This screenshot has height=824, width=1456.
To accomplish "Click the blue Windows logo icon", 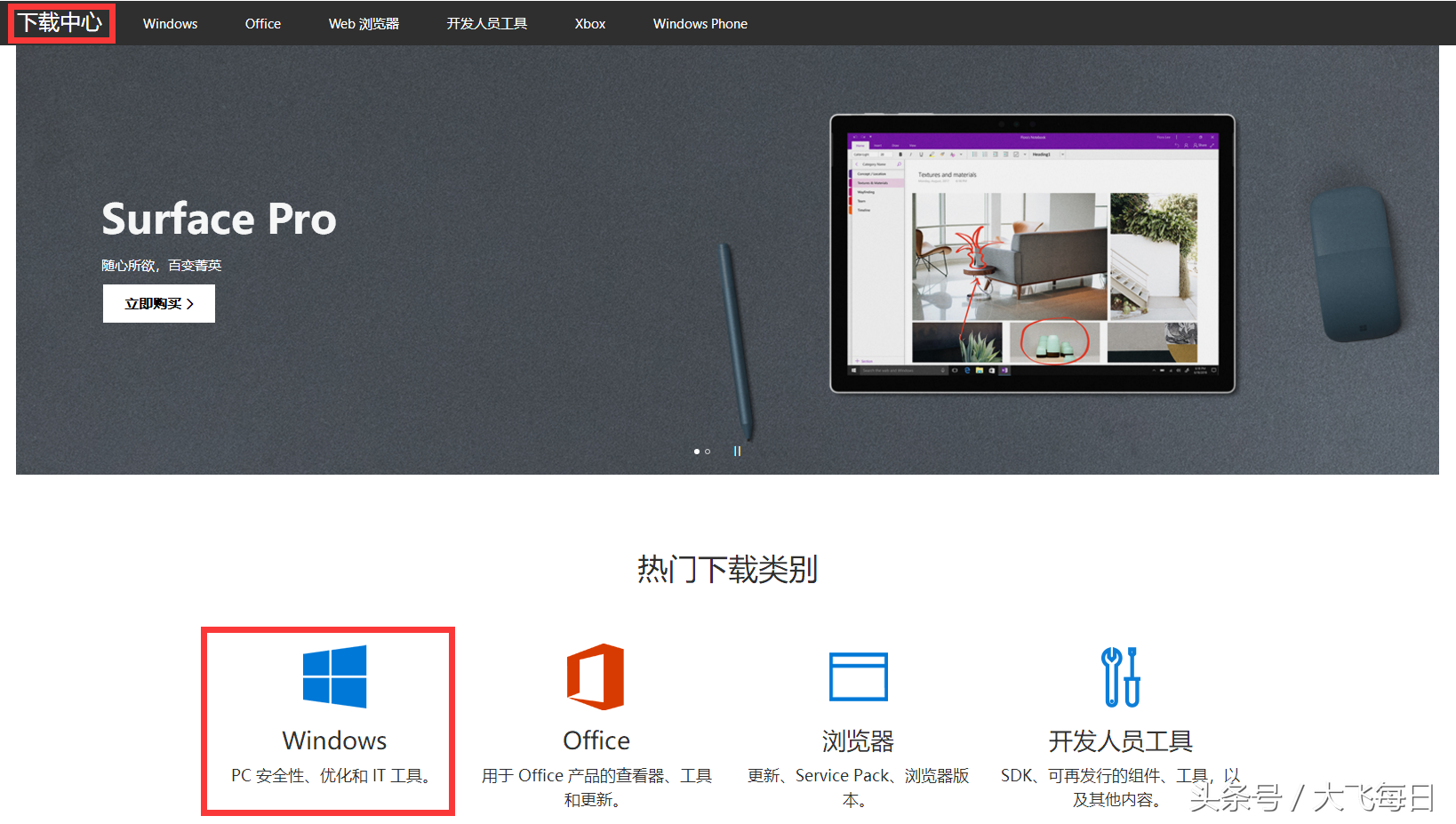I will pos(334,676).
